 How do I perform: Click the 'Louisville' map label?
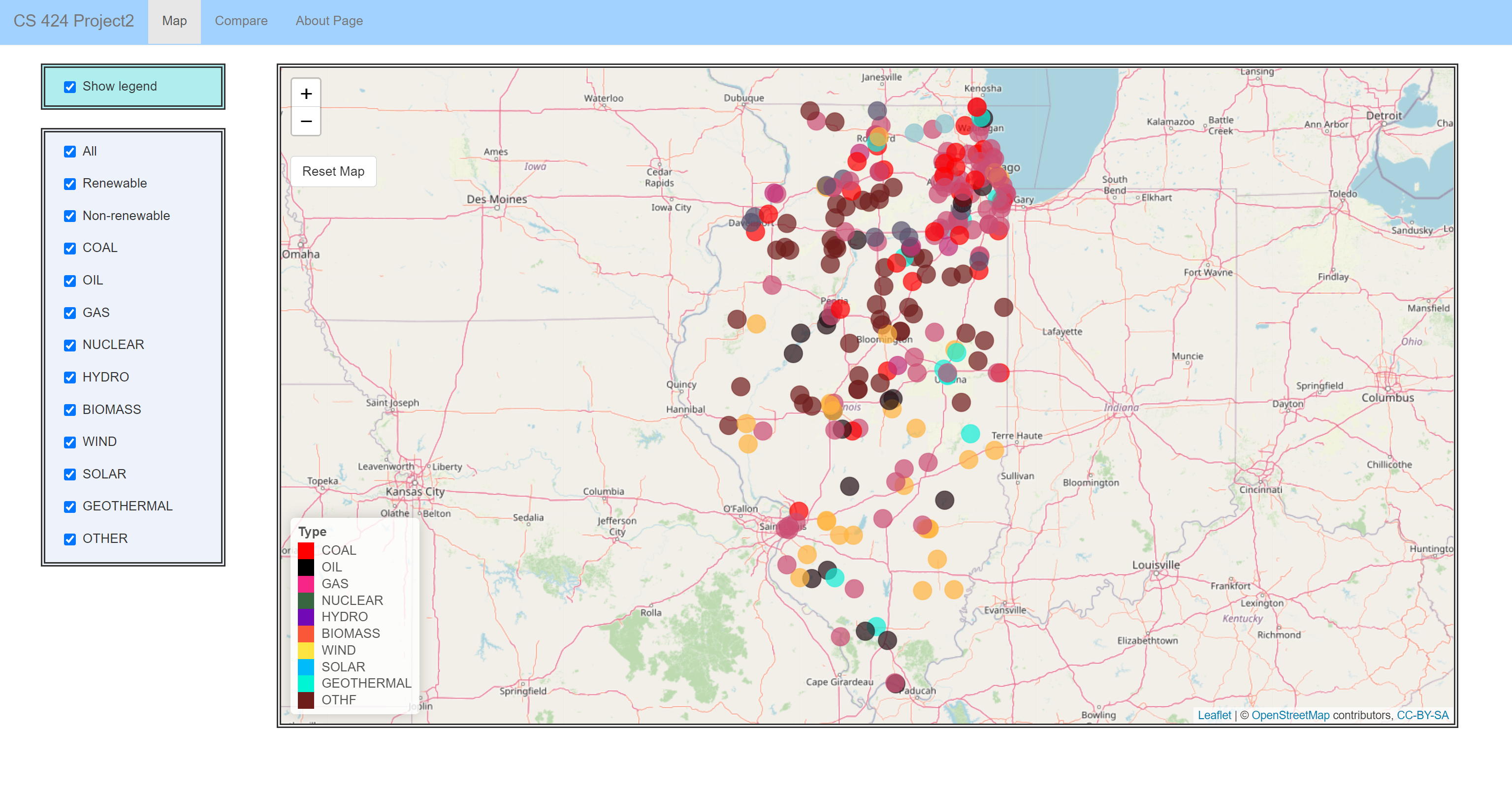tap(1156, 565)
